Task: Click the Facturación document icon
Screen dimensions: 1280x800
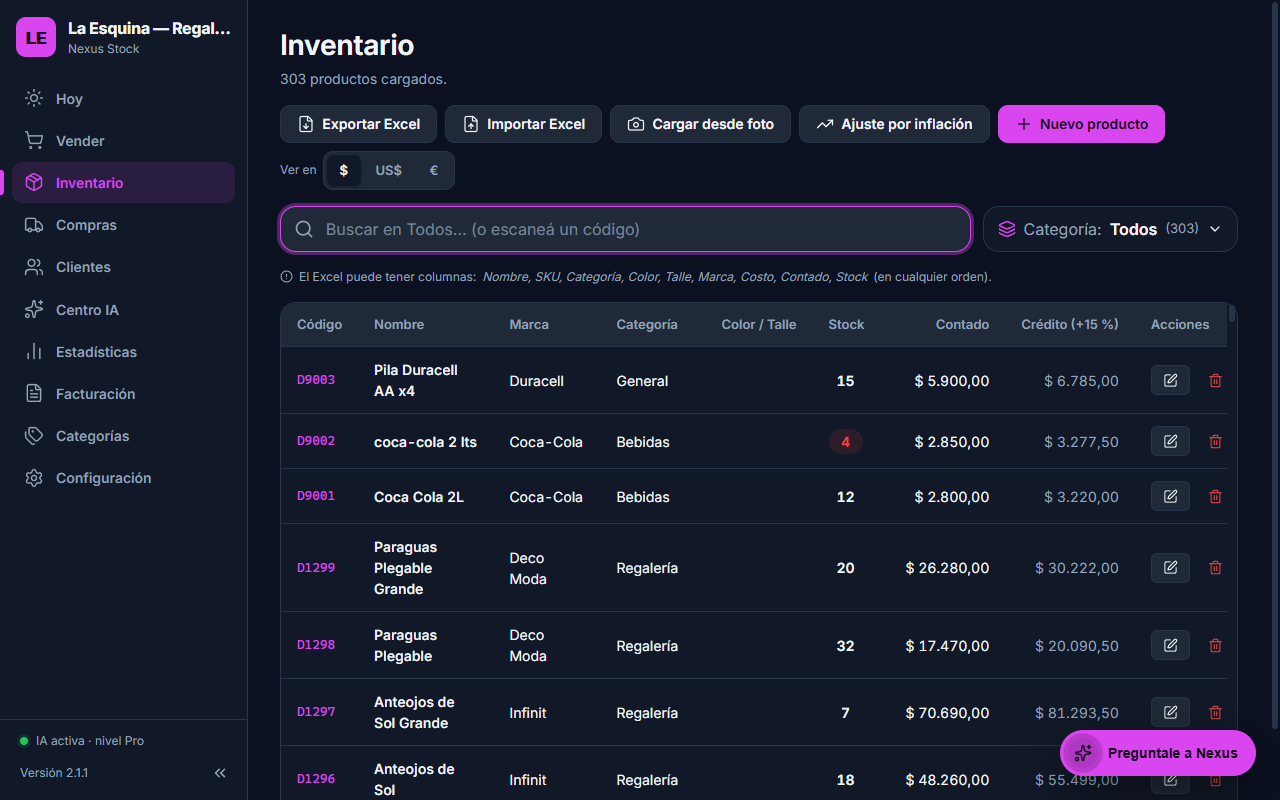Action: click(34, 394)
